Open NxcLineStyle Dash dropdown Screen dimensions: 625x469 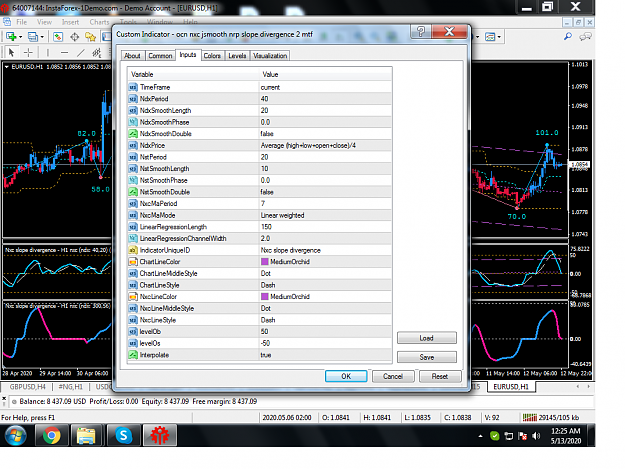325,320
